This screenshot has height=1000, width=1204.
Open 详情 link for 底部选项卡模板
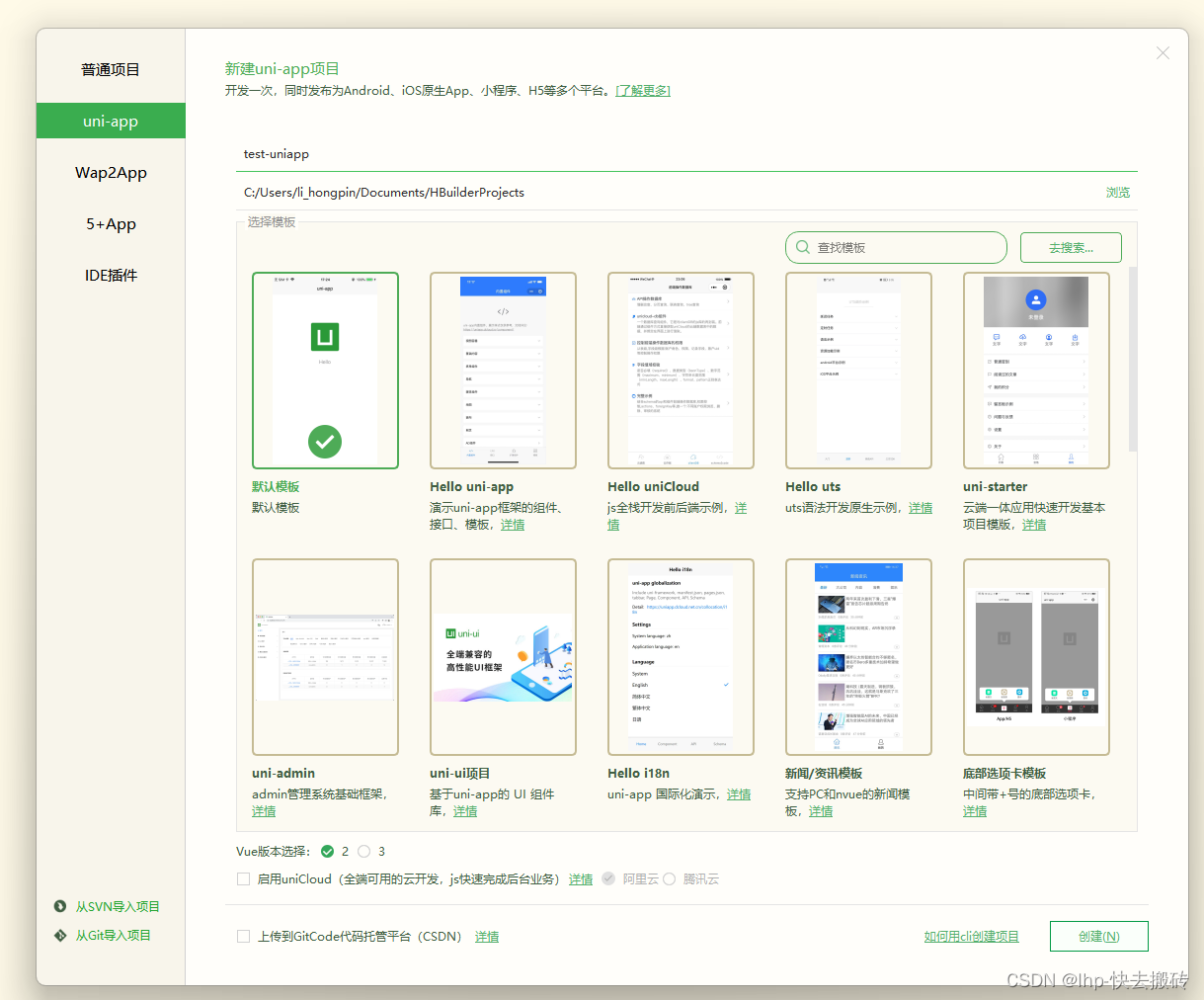pos(975,811)
